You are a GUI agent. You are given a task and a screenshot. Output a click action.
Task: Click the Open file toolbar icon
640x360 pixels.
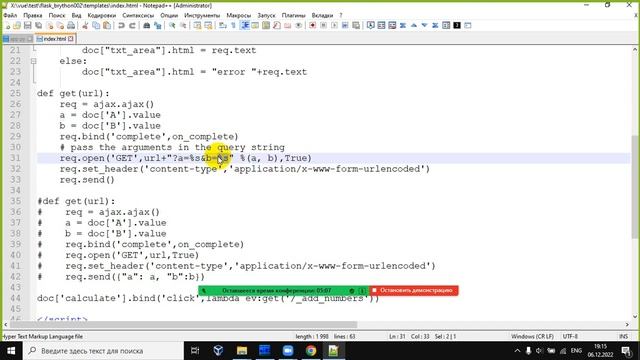tap(16, 25)
